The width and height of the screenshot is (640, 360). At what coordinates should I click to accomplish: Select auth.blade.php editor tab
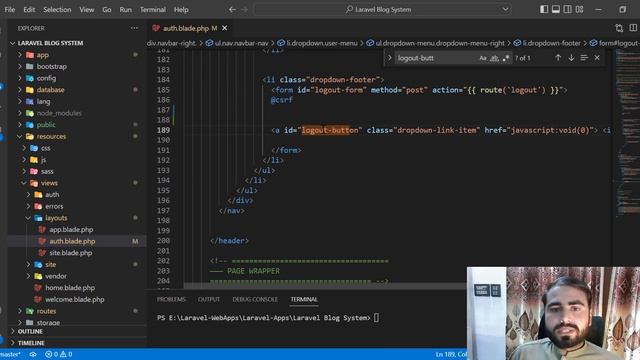click(190, 28)
